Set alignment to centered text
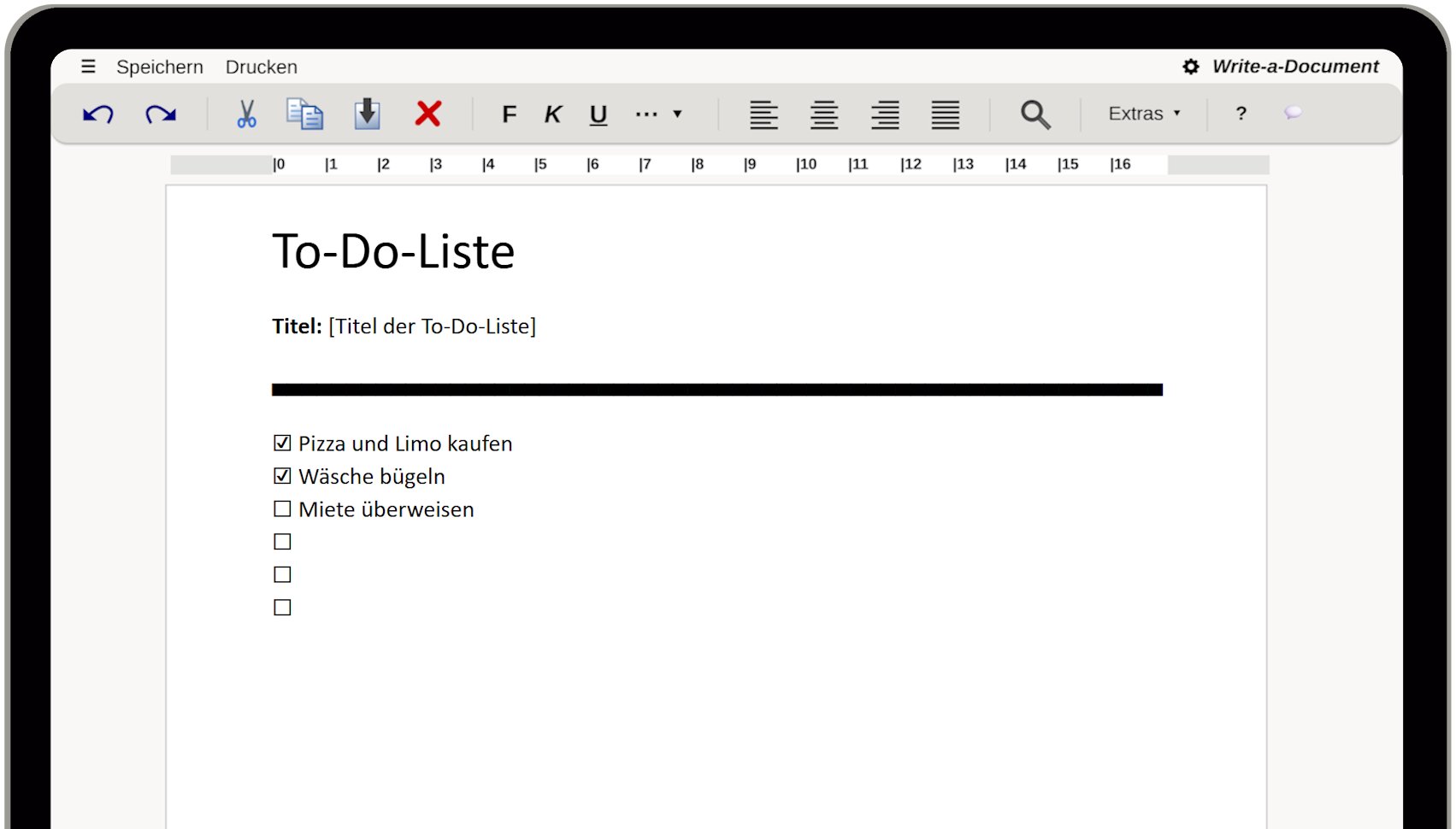Viewport: 1456px width, 829px height. click(x=823, y=114)
